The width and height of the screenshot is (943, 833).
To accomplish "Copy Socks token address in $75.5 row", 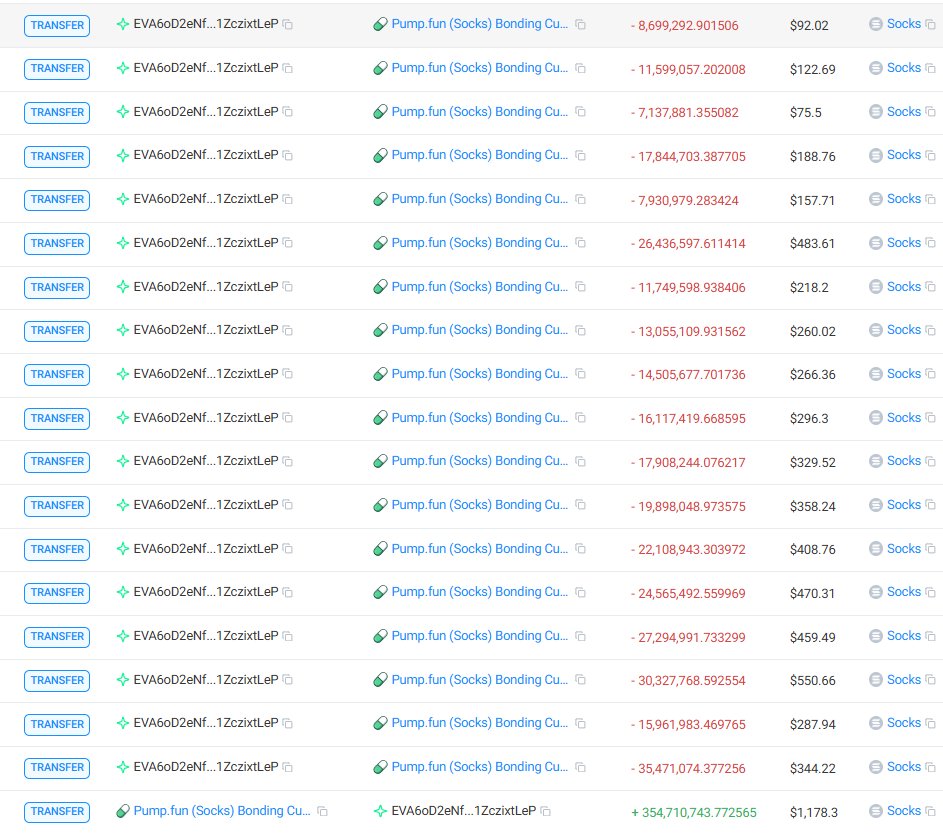I will 930,112.
